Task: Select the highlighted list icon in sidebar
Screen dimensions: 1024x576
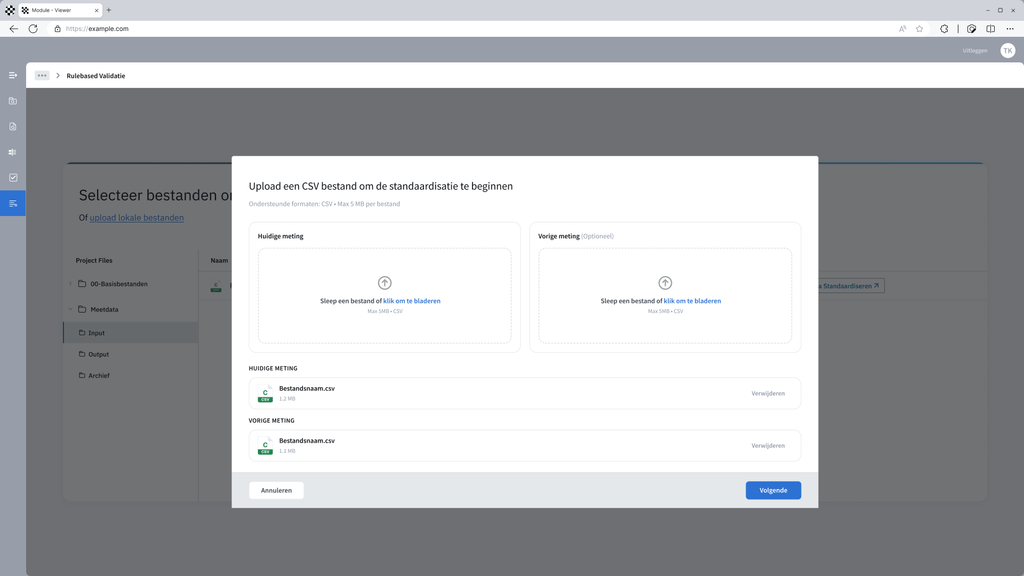Action: click(x=12, y=204)
